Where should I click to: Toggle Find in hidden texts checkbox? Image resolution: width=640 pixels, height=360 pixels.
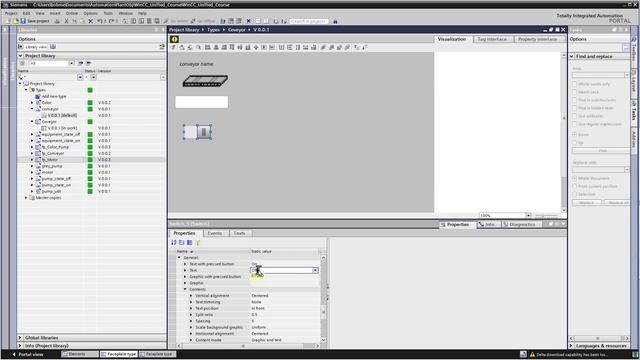coord(575,108)
